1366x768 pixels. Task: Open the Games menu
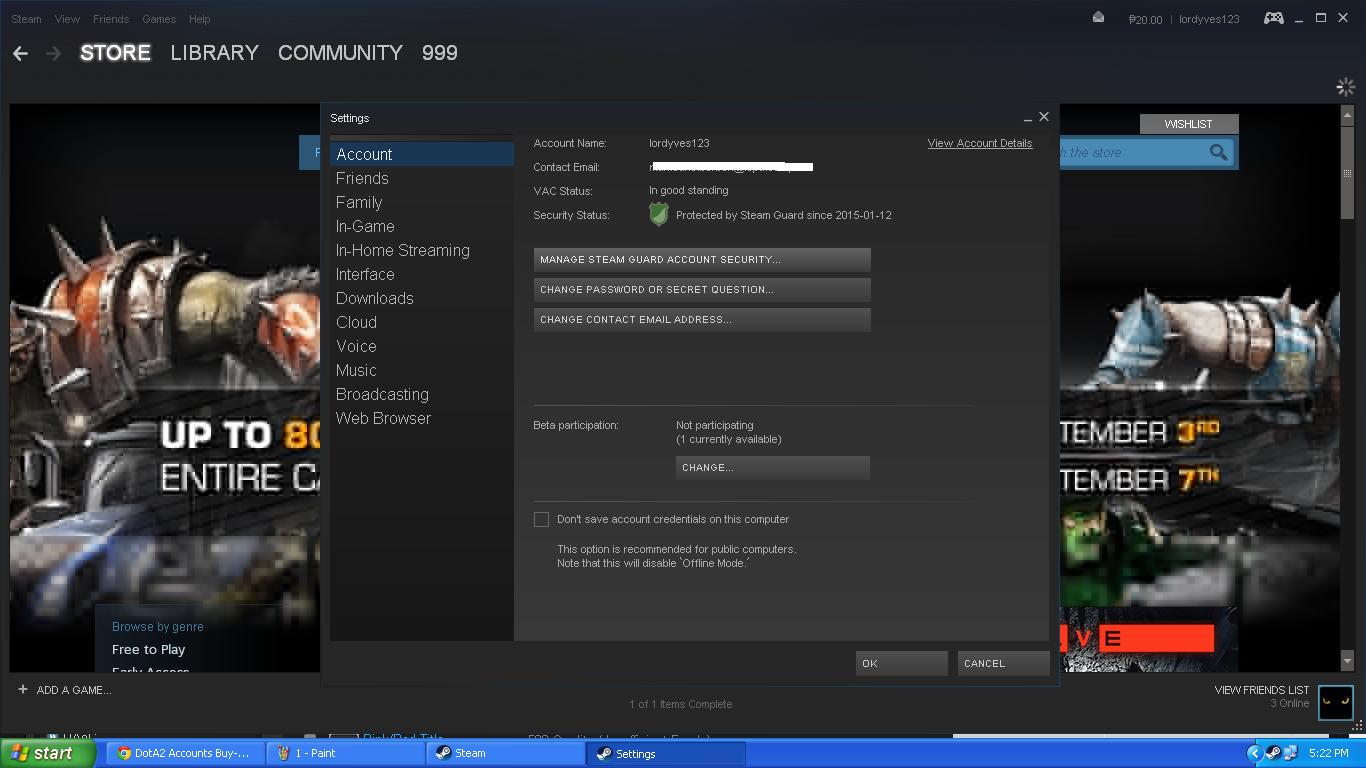(159, 19)
